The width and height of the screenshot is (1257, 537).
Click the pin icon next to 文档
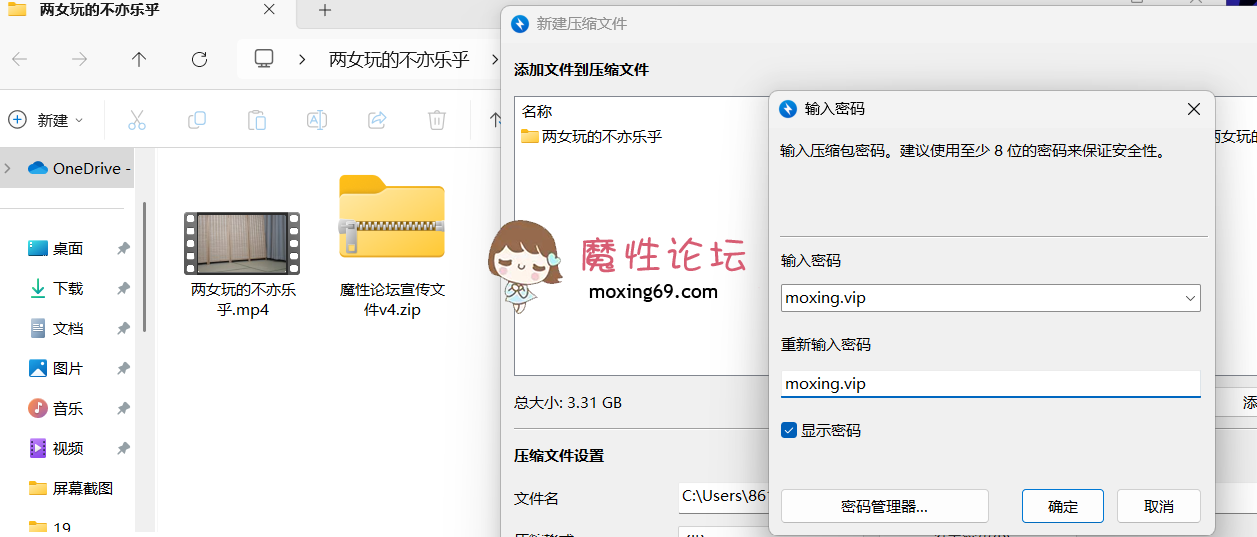click(123, 328)
